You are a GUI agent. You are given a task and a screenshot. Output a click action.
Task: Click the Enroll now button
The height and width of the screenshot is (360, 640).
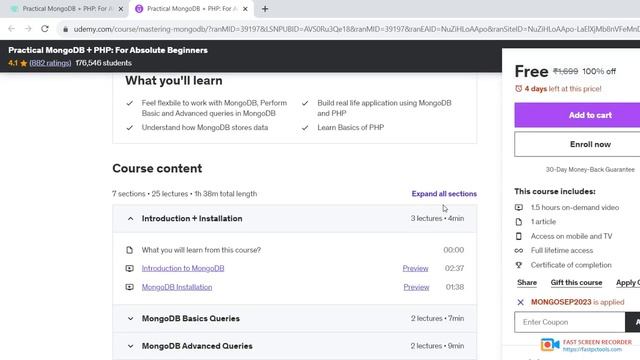[x=577, y=144]
